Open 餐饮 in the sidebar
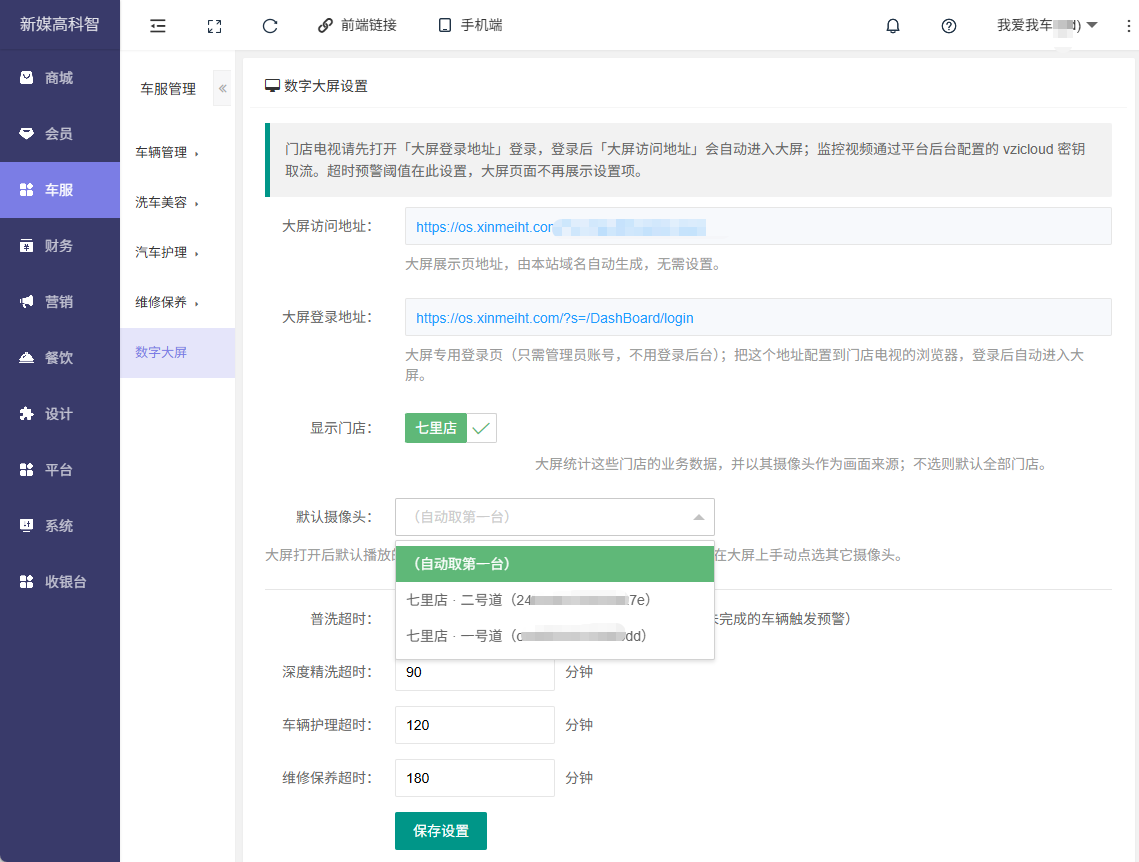1139x862 pixels. [x=60, y=357]
